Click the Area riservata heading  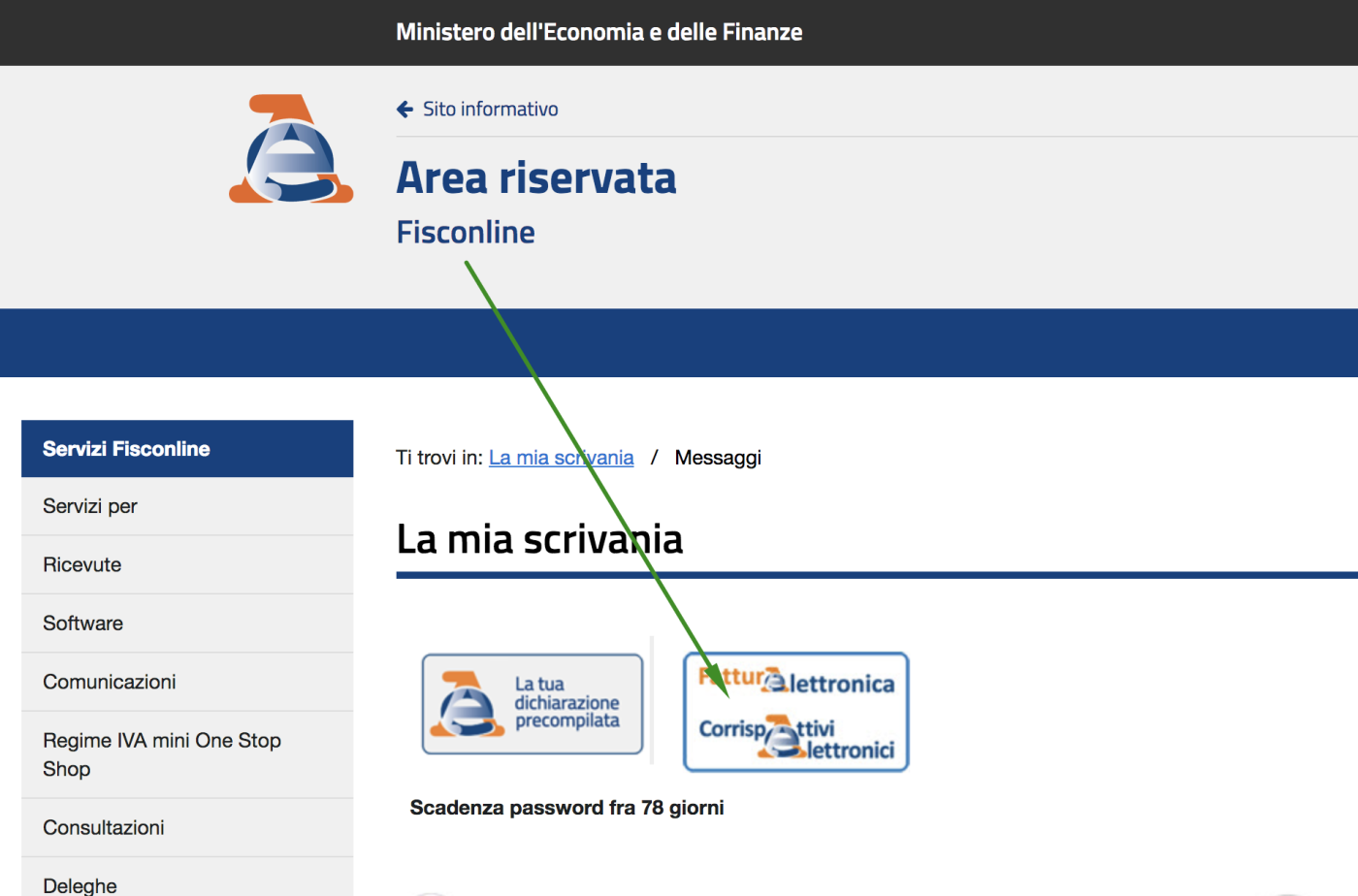coord(536,178)
